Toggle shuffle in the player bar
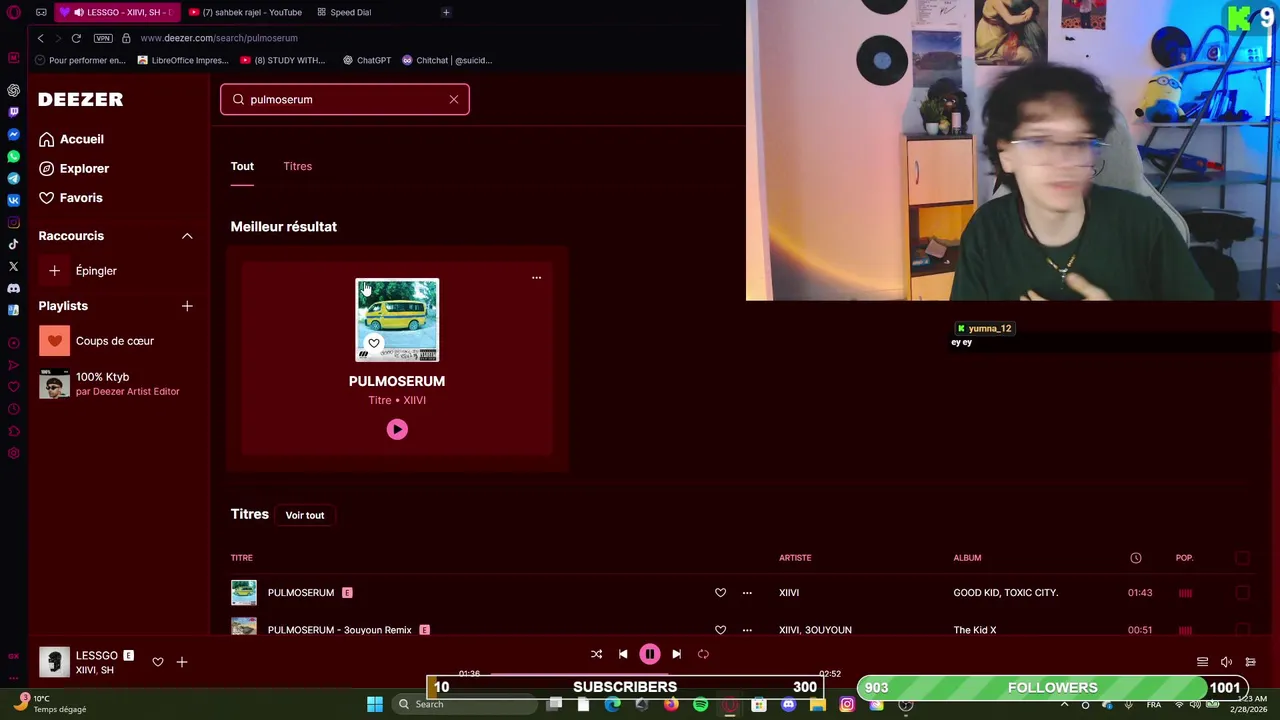Screen dimensions: 1280x720 (596, 654)
